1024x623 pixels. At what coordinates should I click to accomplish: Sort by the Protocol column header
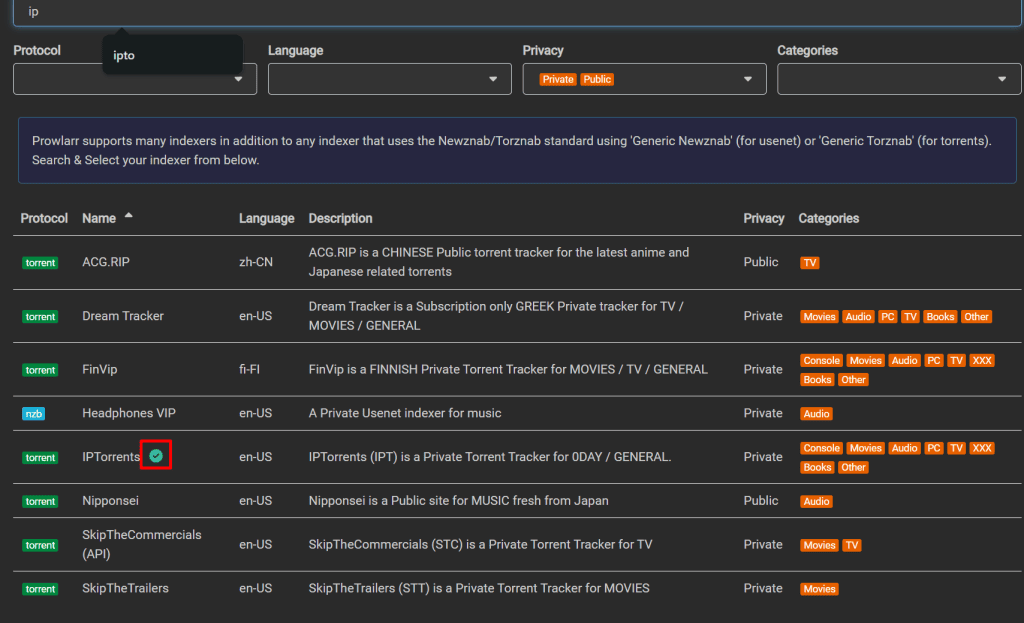point(44,218)
